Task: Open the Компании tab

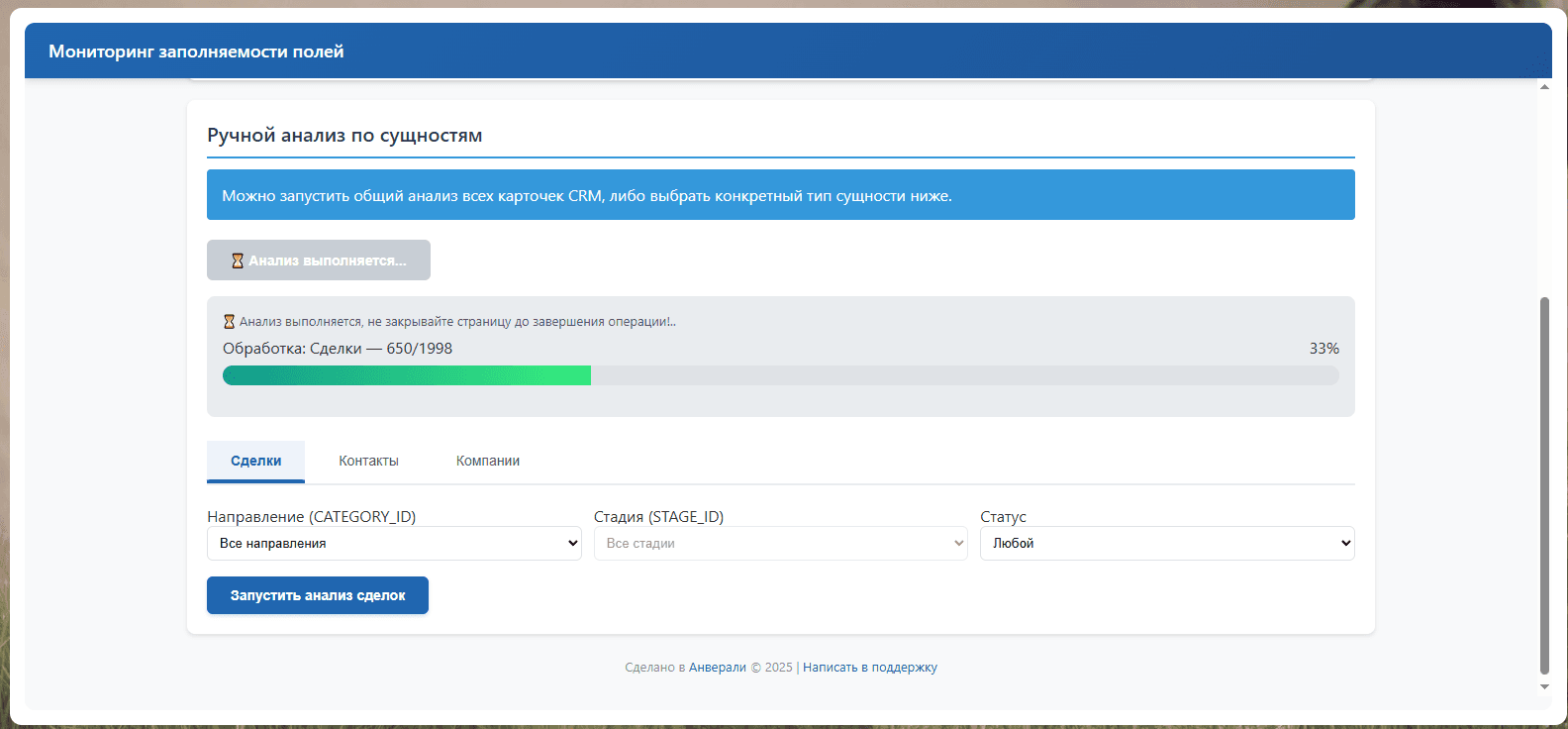Action: [x=488, y=462]
